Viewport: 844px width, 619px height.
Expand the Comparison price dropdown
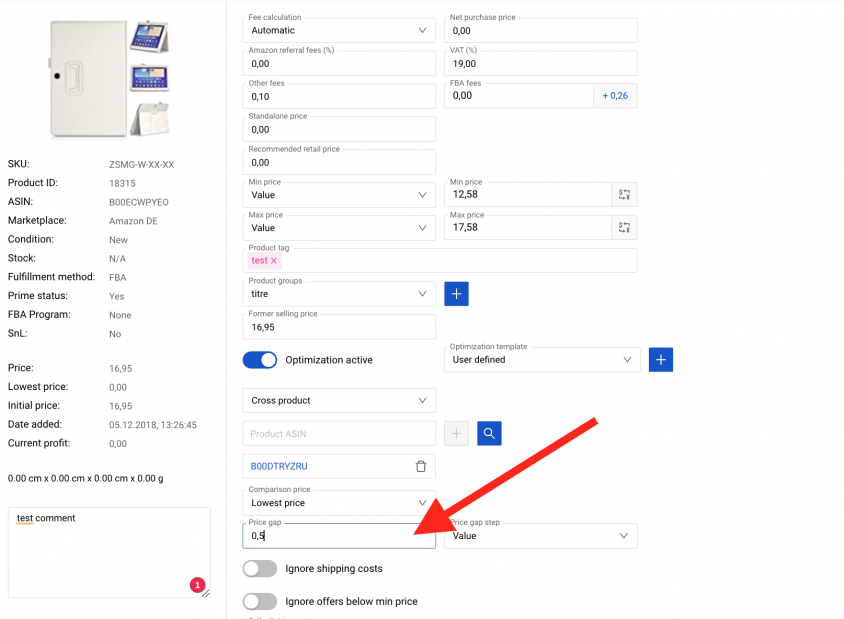339,503
